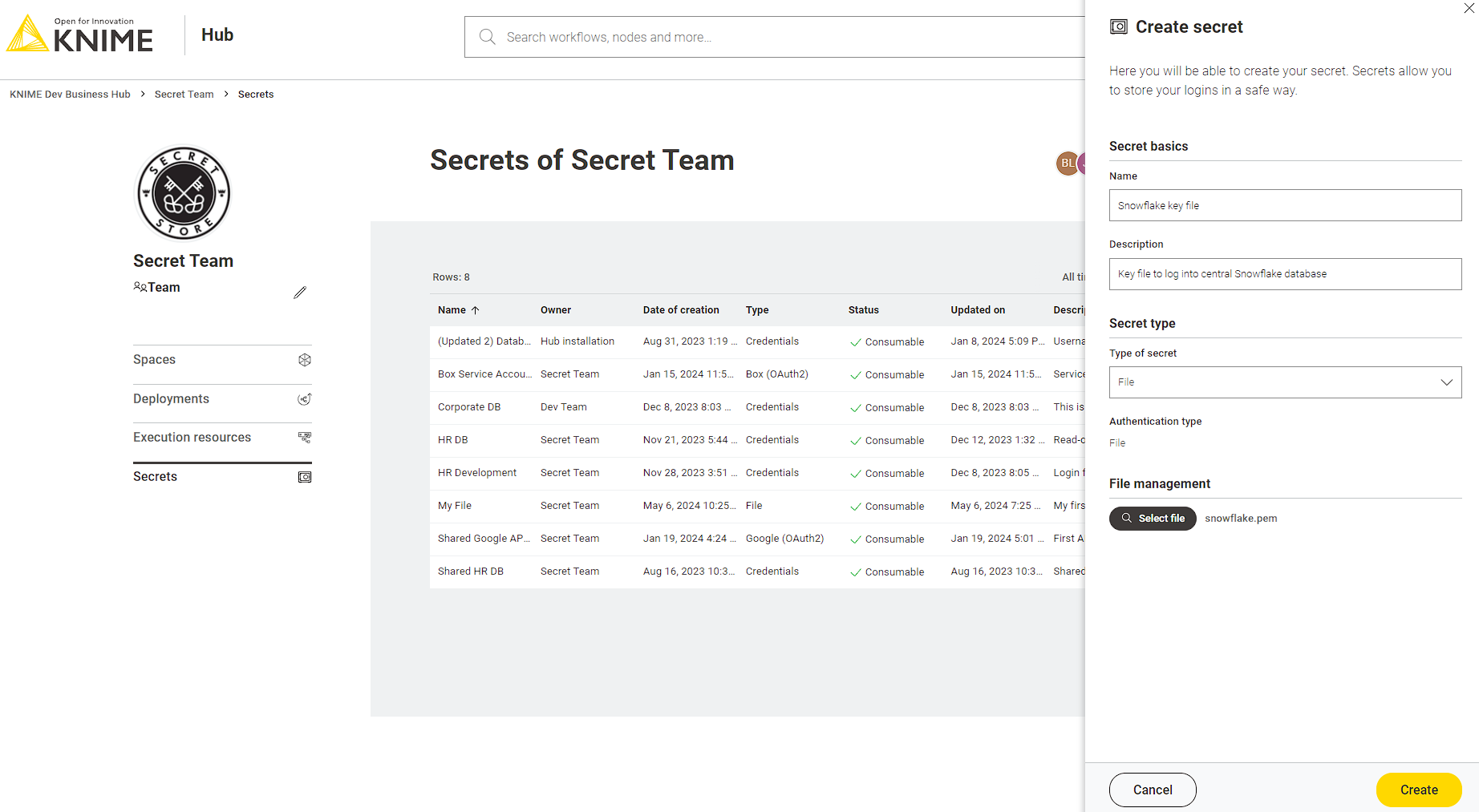
Task: Sort by Updated on column header
Action: (x=978, y=310)
